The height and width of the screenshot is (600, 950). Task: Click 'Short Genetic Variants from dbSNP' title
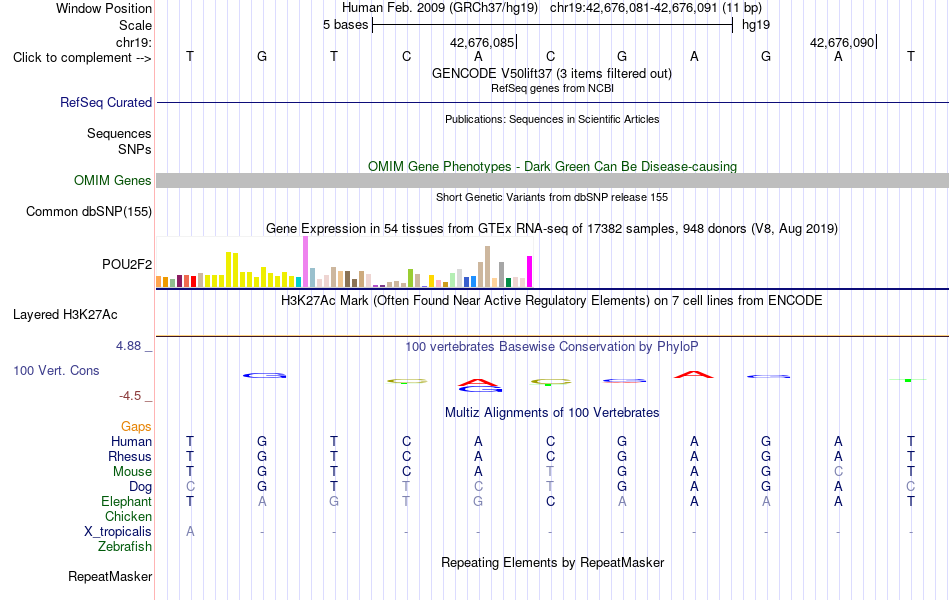[552, 198]
